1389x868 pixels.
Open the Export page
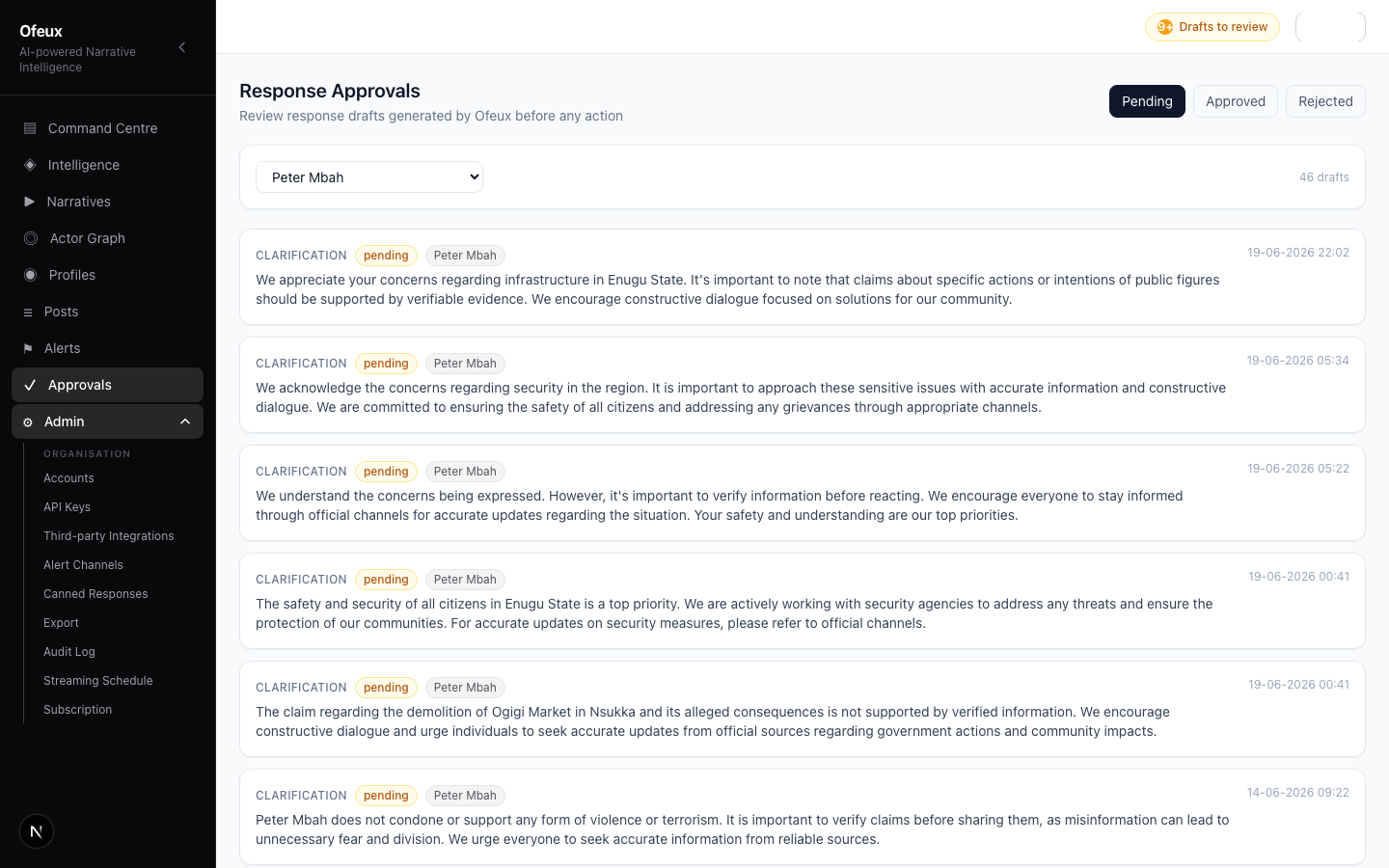click(61, 623)
